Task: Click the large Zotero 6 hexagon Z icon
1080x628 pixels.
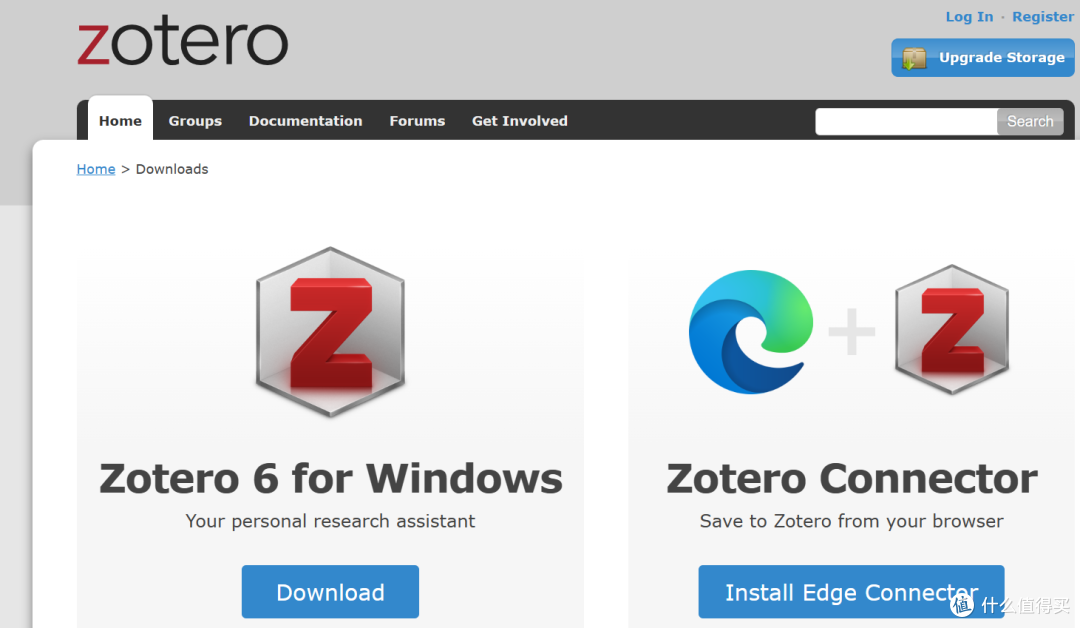Action: click(x=331, y=332)
